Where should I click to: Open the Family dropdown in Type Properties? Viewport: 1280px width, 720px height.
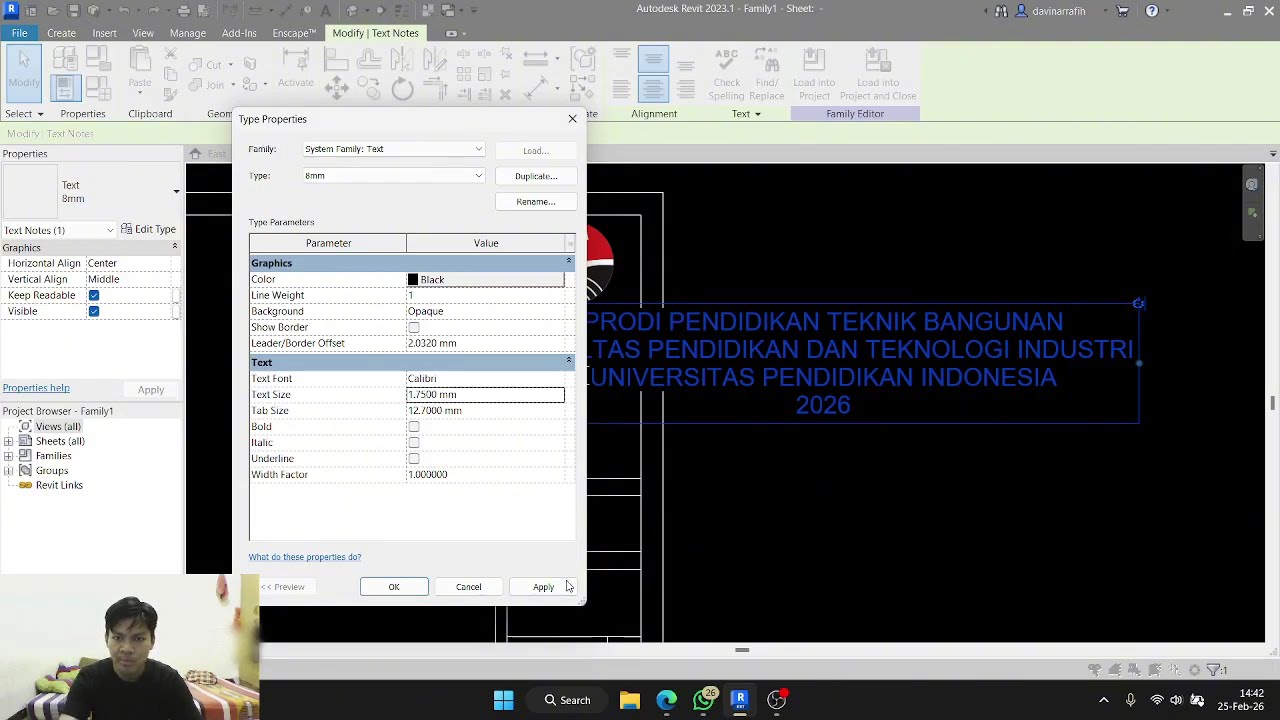(x=394, y=149)
